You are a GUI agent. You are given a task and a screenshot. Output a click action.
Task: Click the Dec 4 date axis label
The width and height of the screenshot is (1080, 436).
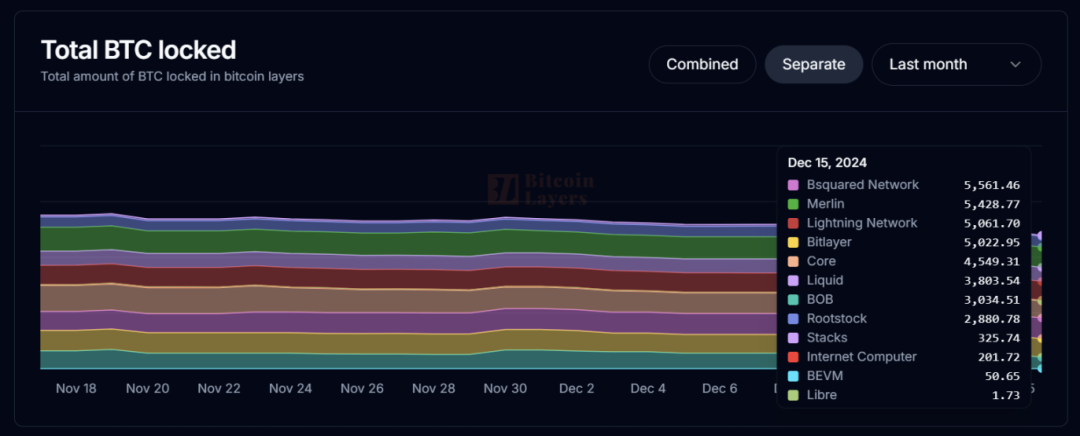648,388
